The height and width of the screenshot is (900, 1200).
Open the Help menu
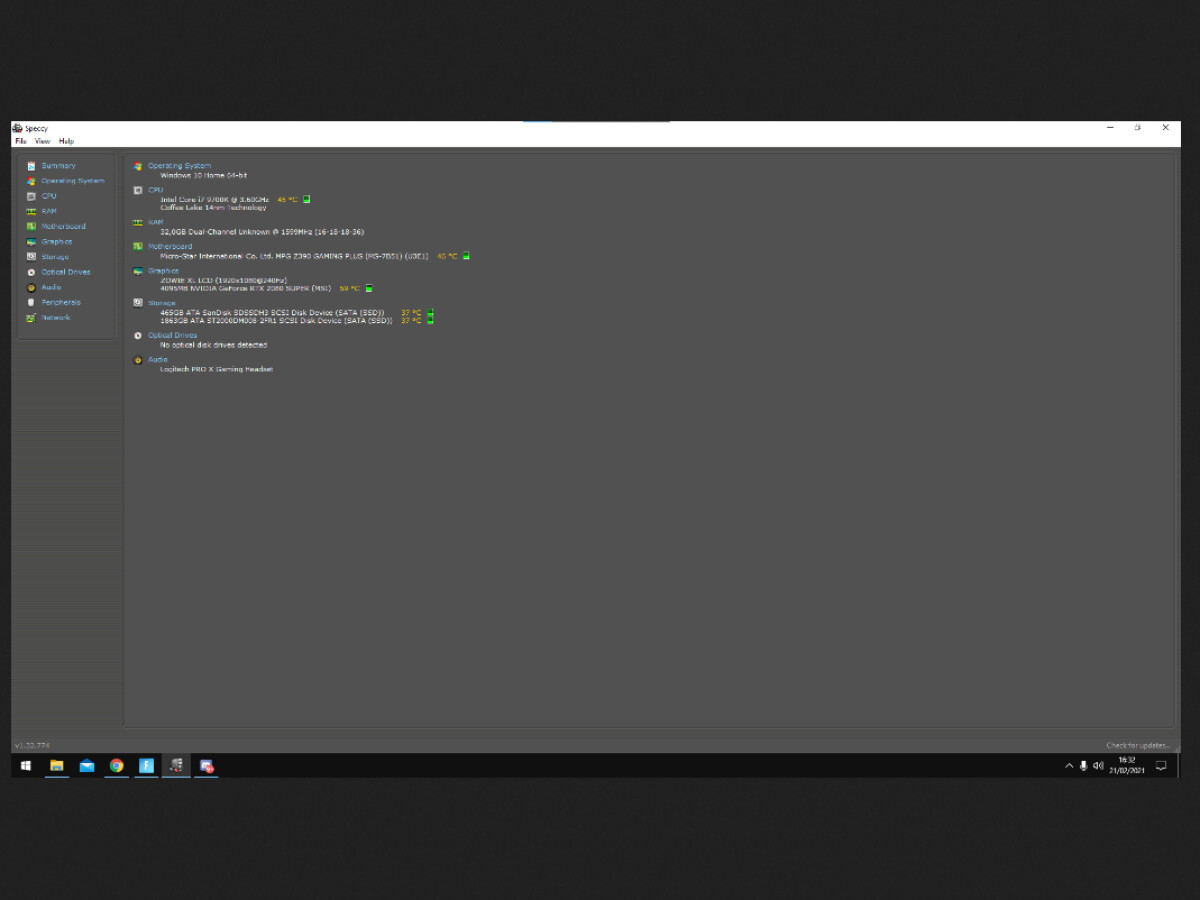[x=65, y=141]
